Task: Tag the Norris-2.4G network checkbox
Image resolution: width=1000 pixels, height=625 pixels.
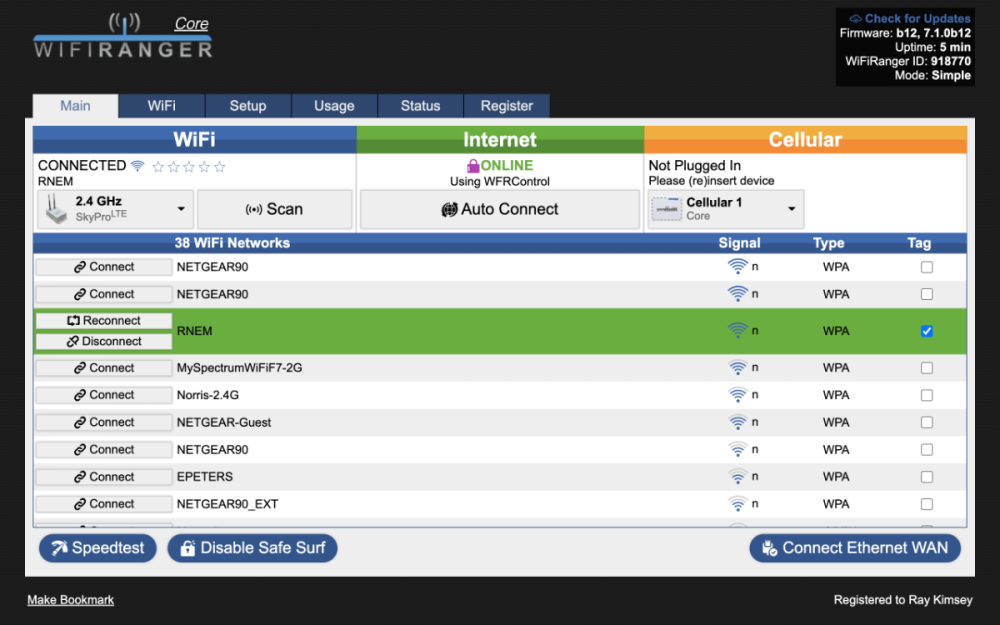Action: [926, 395]
